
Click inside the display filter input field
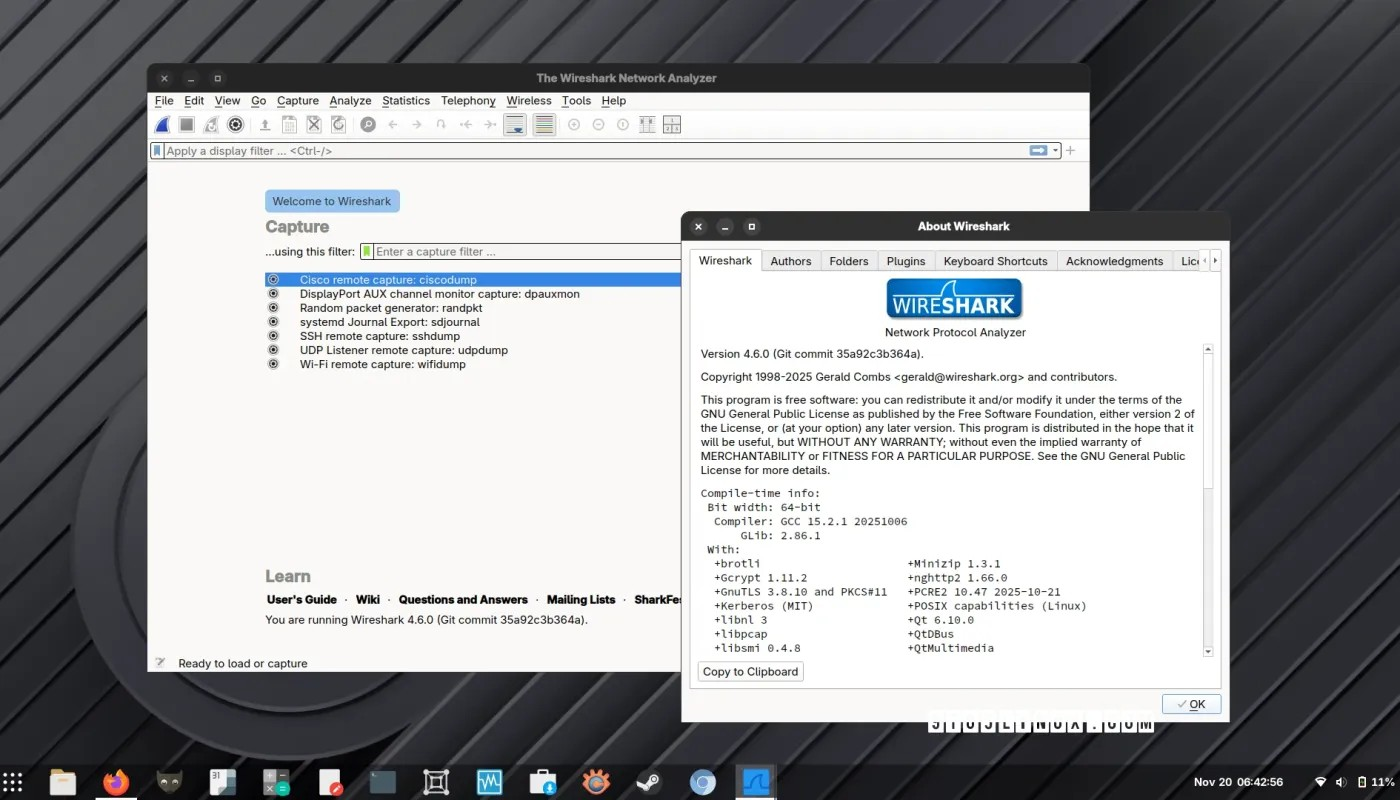pyautogui.click(x=500, y=150)
